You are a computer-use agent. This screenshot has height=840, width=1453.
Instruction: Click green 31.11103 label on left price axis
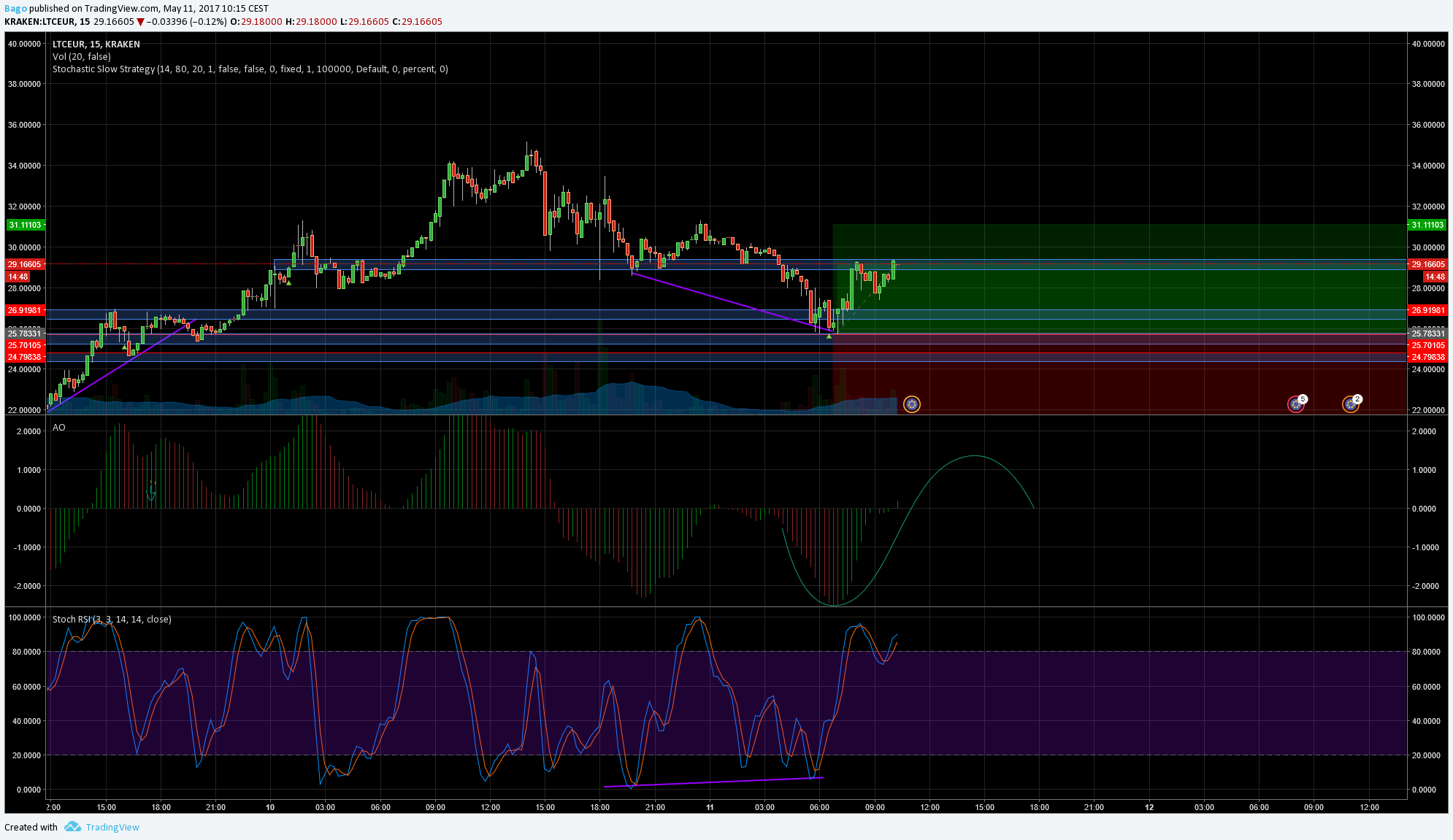tap(26, 225)
